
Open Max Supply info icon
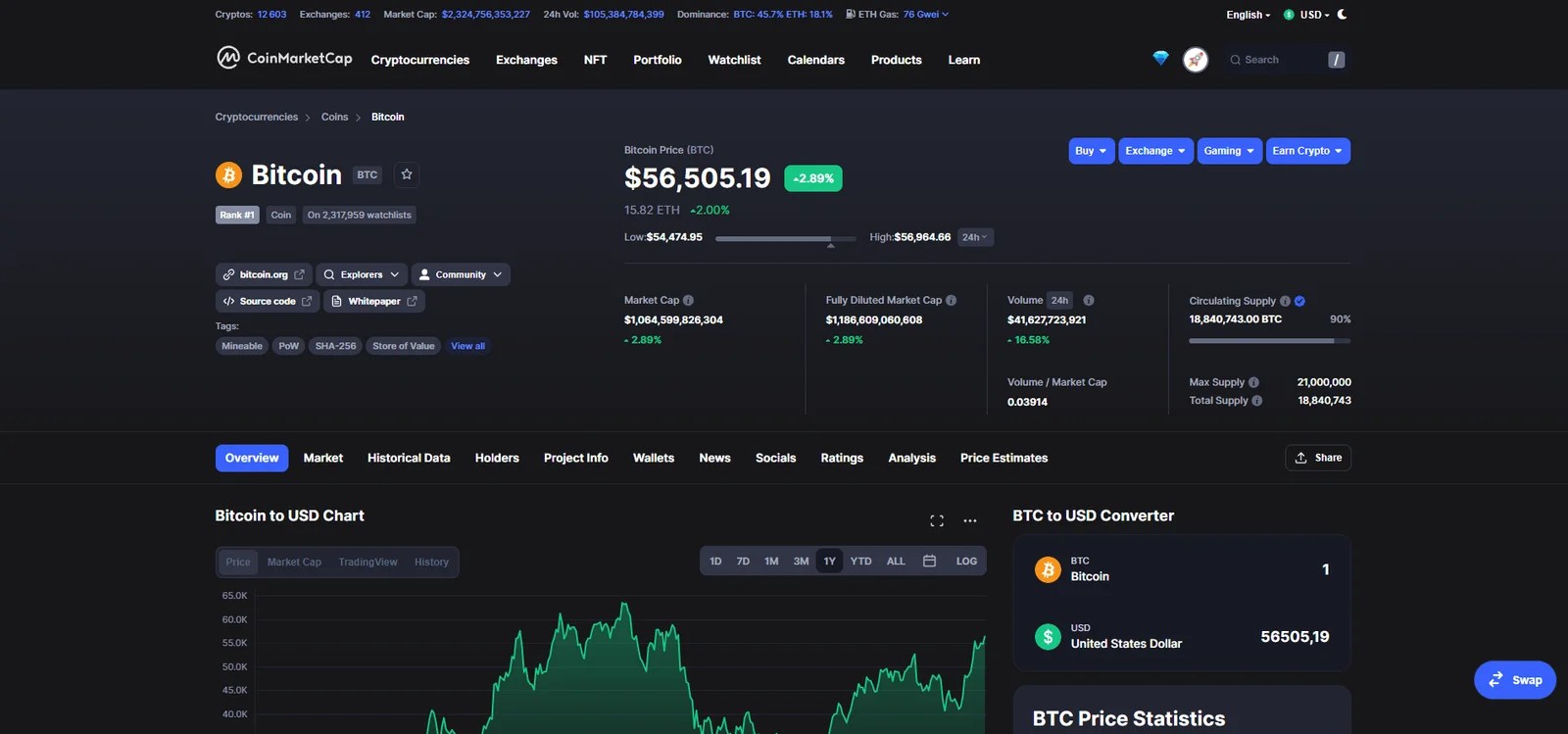[1253, 382]
